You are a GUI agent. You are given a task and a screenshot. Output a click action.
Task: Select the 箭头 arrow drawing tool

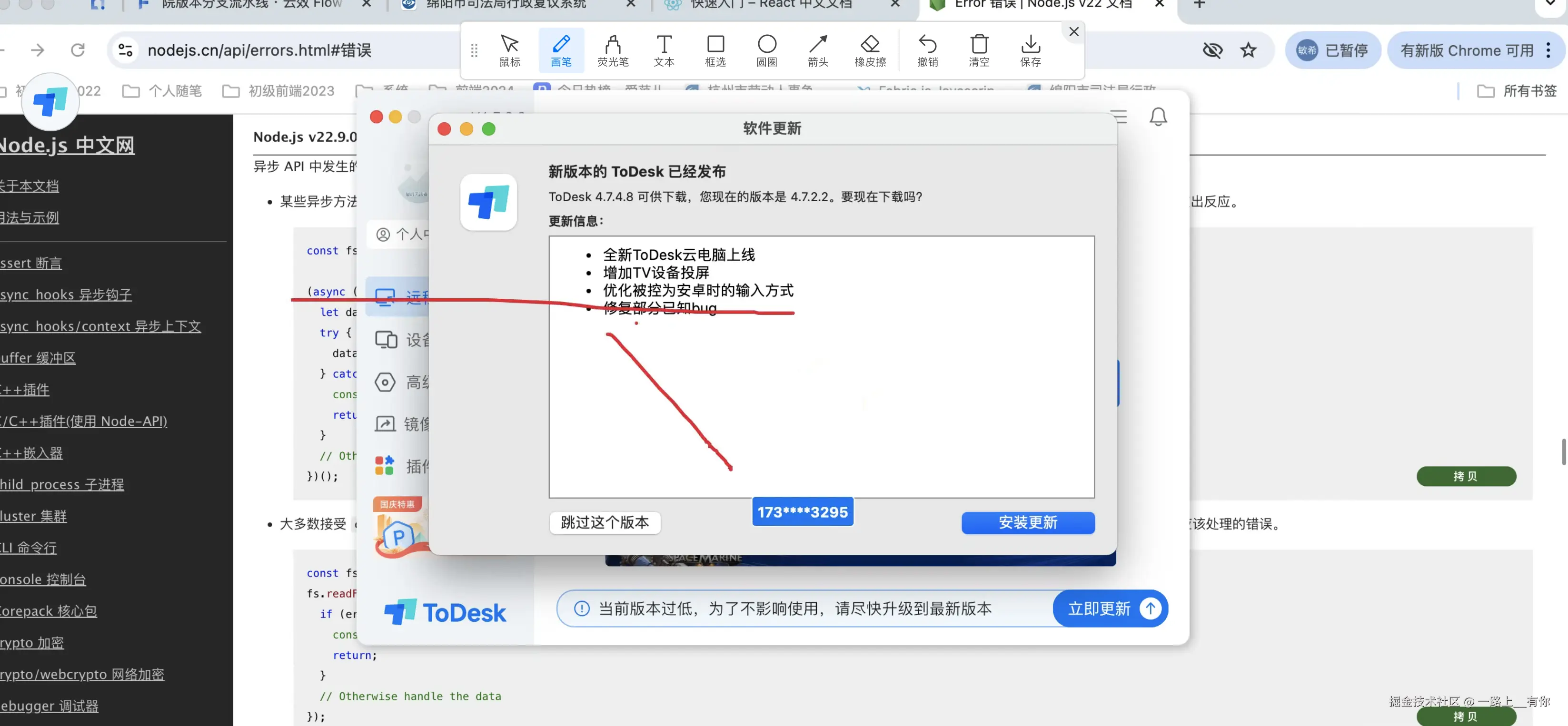(818, 50)
